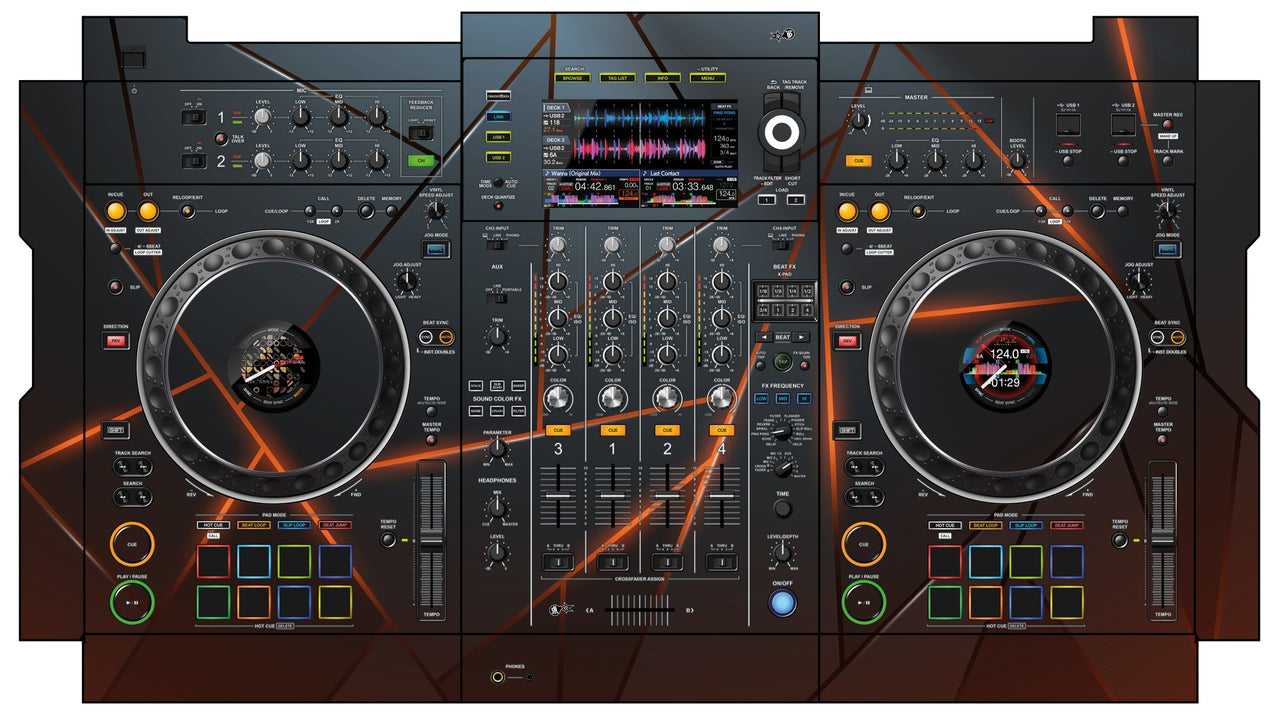This screenshot has height=717, width=1280.
Task: Load track to deck 1
Action: 766,200
